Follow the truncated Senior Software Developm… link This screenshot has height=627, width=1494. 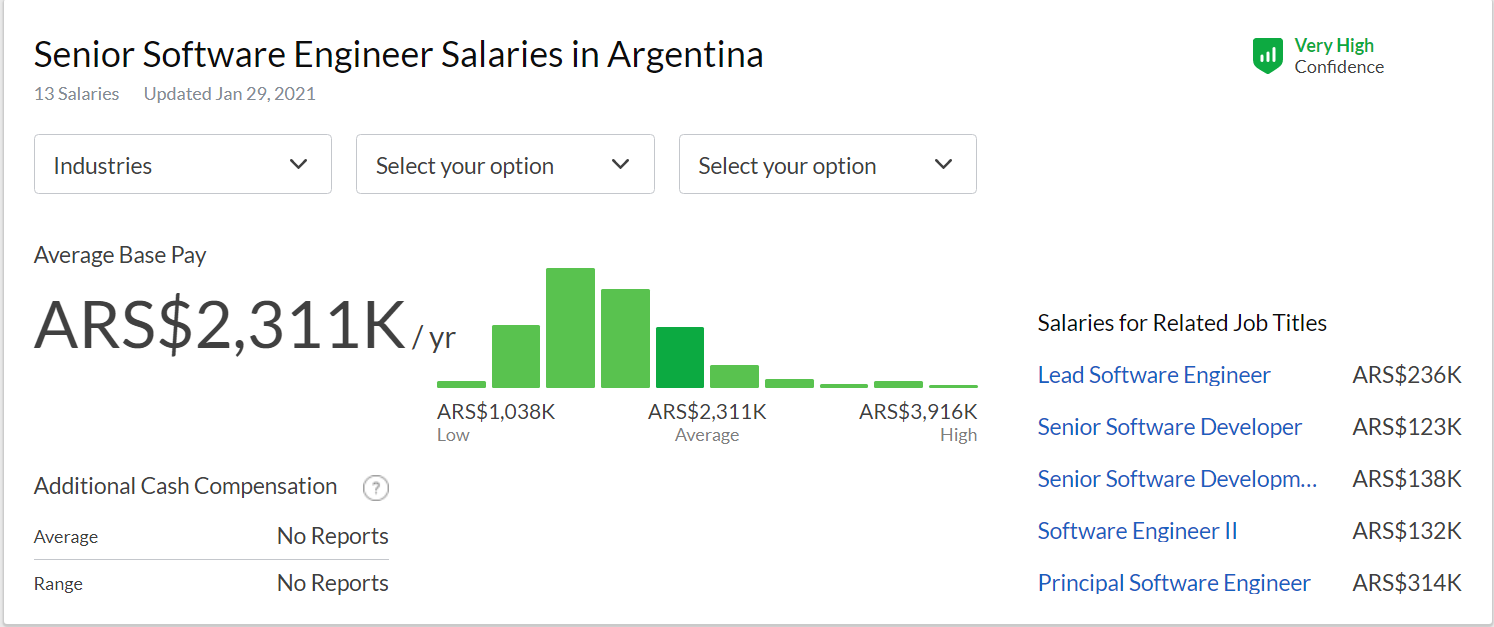click(x=1178, y=479)
